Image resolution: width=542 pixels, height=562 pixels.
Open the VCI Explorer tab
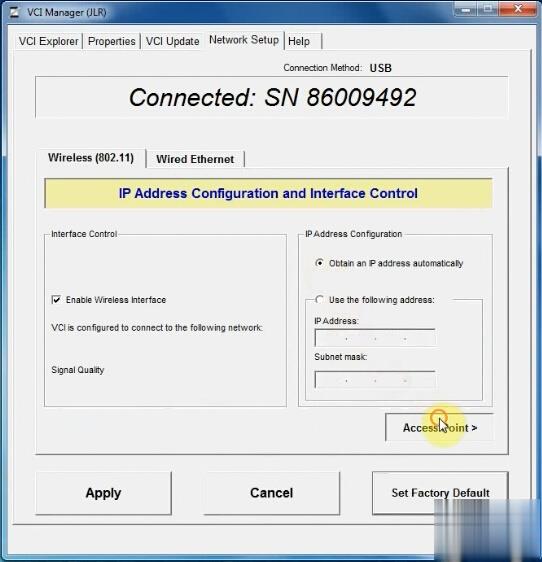point(49,41)
